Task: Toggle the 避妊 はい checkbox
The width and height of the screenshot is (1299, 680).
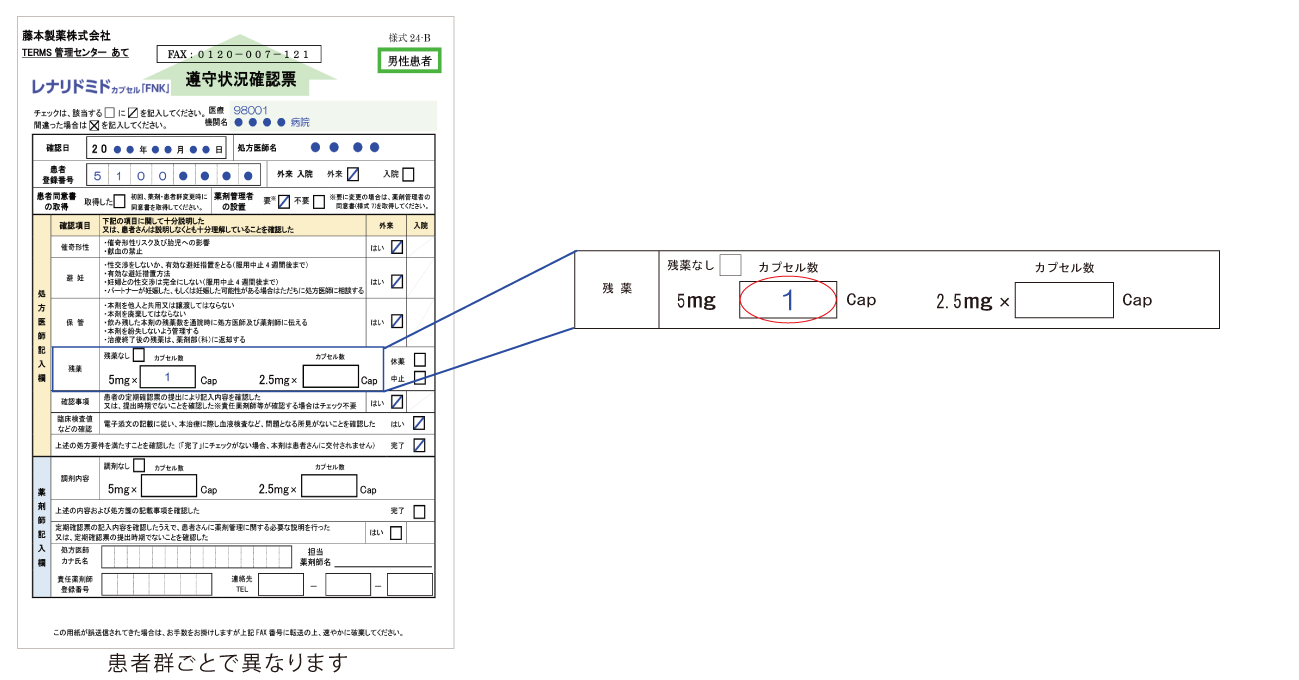Action: 397,281
